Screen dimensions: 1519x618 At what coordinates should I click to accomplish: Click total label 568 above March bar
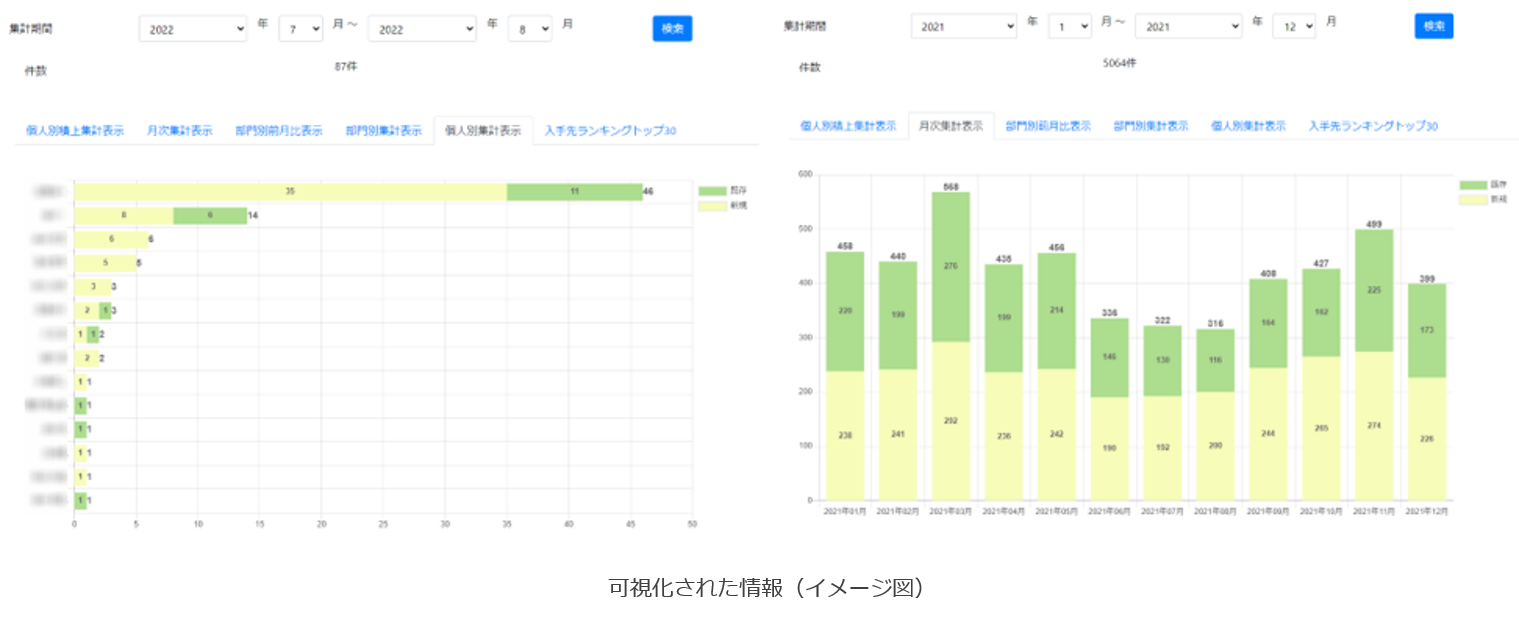pyautogui.click(x=950, y=186)
